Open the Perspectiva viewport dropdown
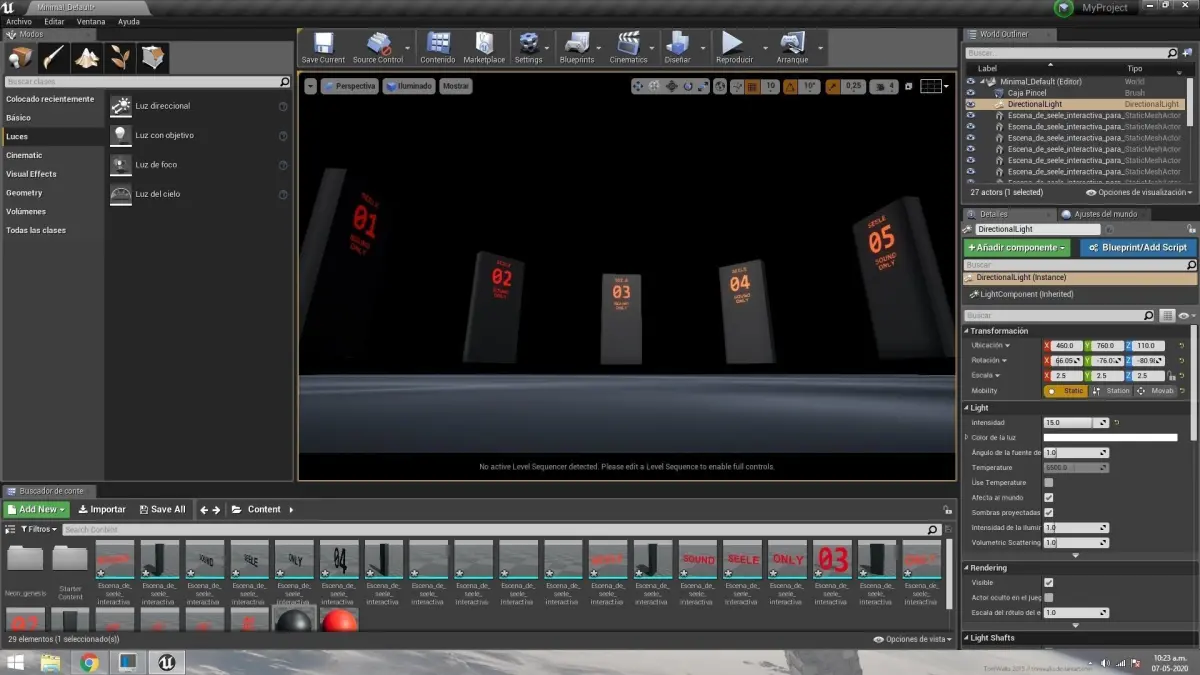The image size is (1200, 675). 349,86
